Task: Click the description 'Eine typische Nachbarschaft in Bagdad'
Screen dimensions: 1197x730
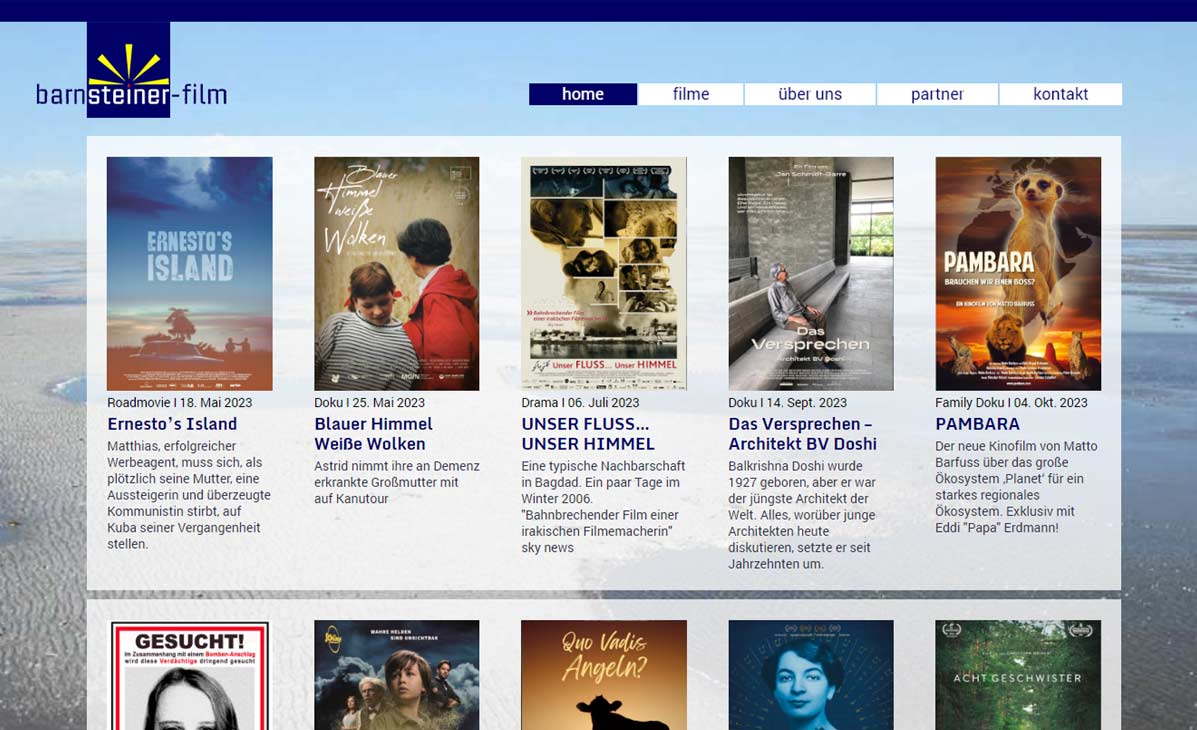Action: coord(603,506)
